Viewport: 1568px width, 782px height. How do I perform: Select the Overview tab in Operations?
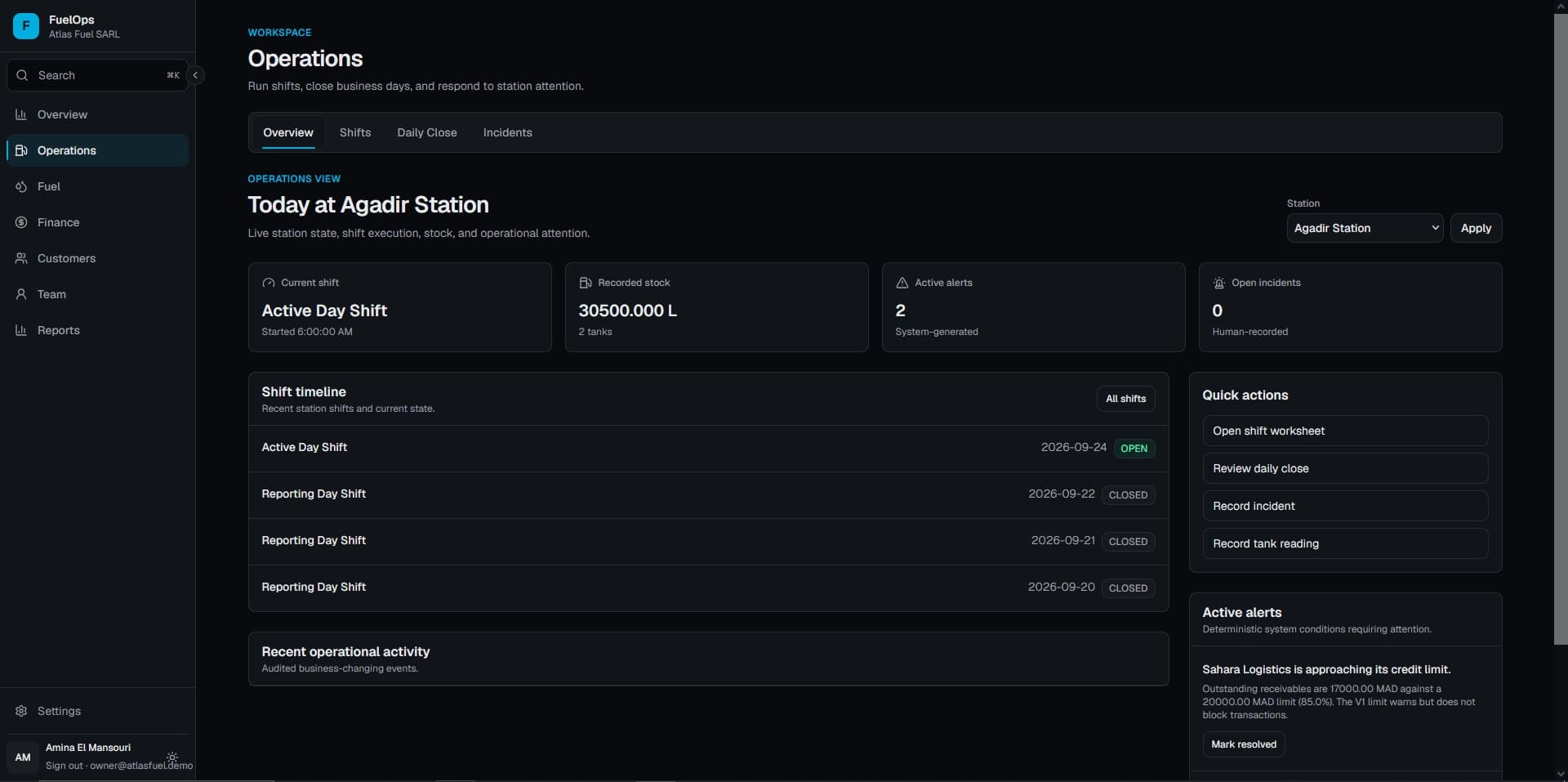pyautogui.click(x=288, y=132)
